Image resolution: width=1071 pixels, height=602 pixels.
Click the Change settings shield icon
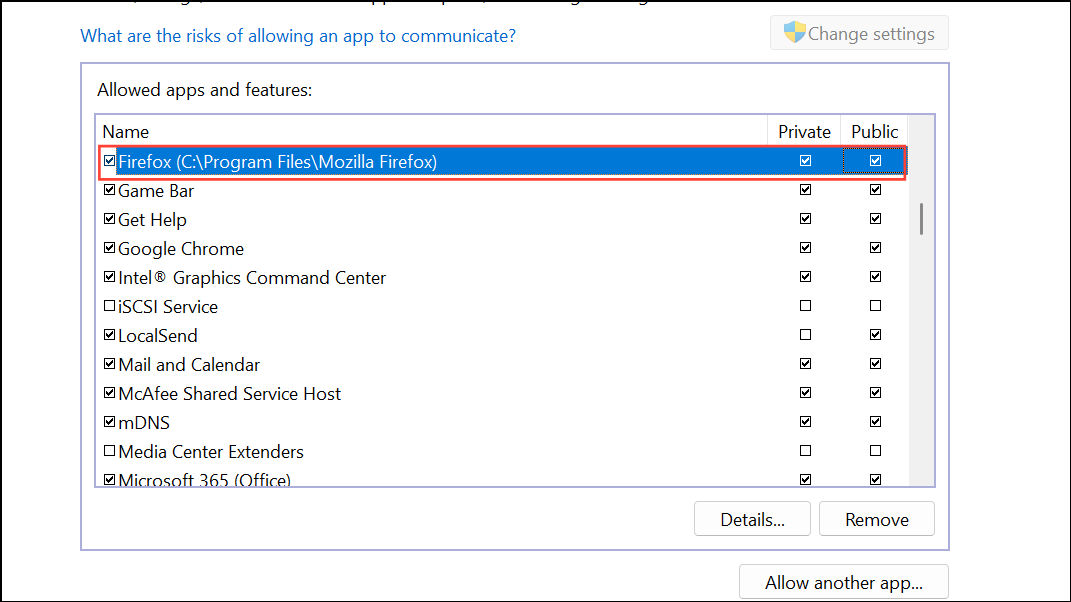[x=793, y=31]
